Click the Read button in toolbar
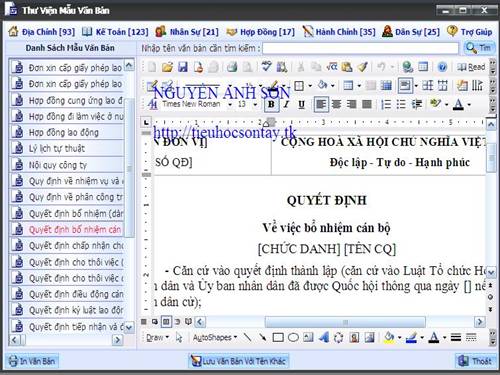Screen dimensions: 500x375 [x=471, y=67]
